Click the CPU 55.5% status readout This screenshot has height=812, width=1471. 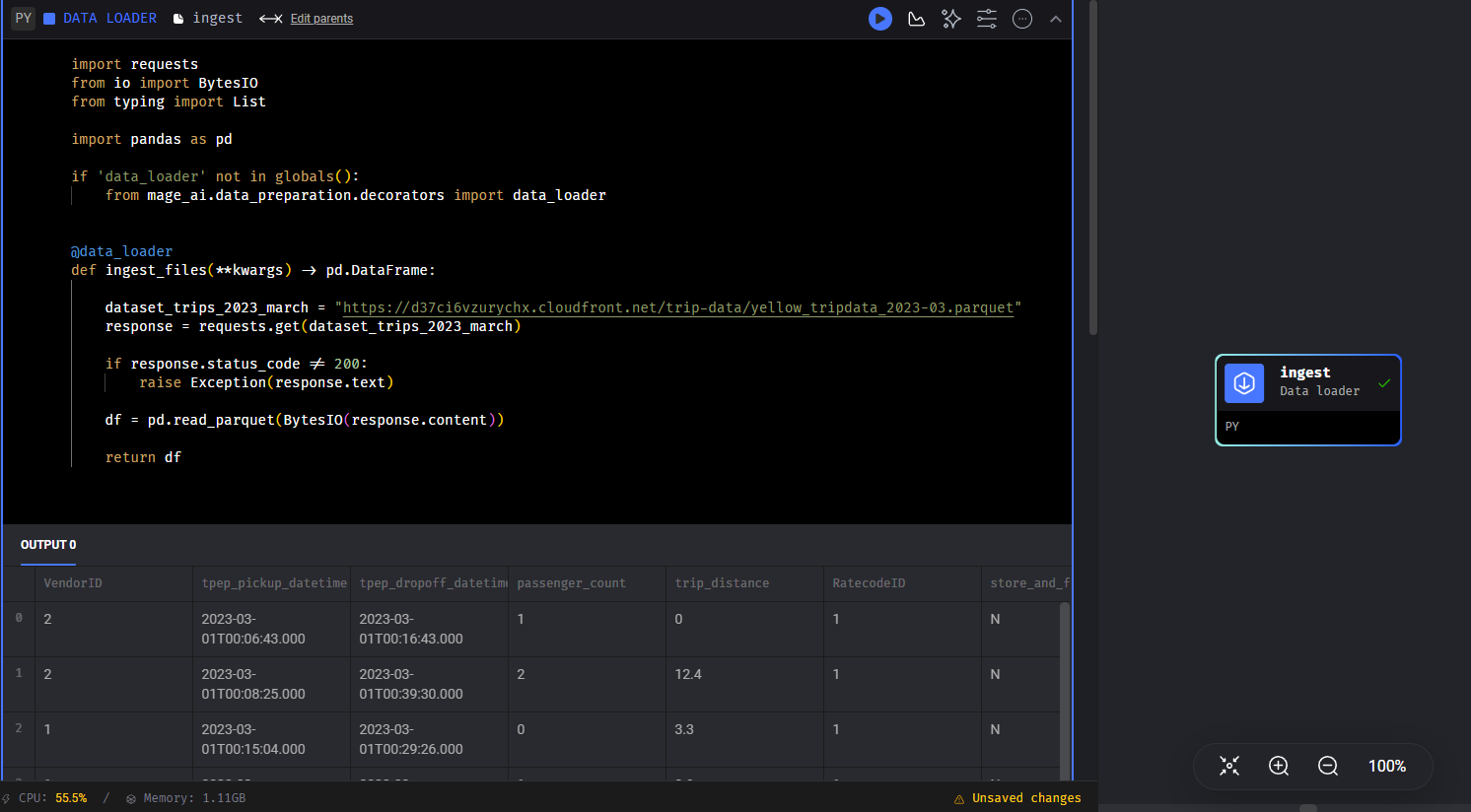pos(52,798)
